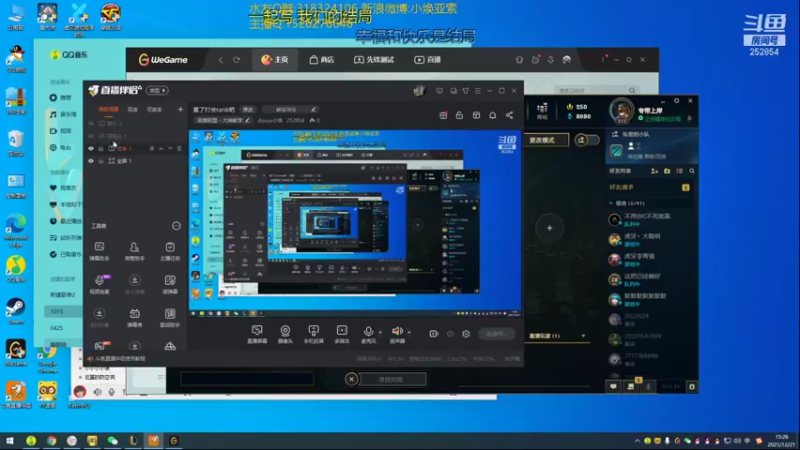The image size is (800, 450).
Task: Move the 文本 1 source down
Action: [170, 148]
